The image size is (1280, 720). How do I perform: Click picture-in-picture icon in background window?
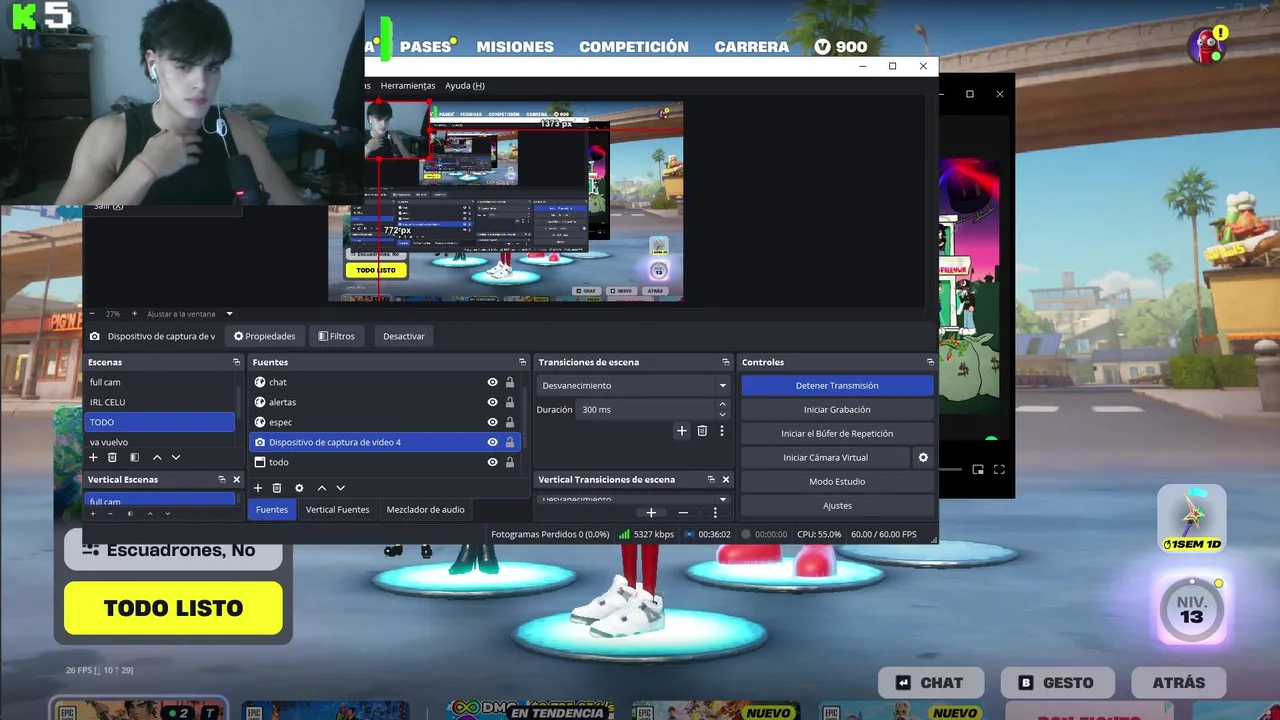pos(978,470)
